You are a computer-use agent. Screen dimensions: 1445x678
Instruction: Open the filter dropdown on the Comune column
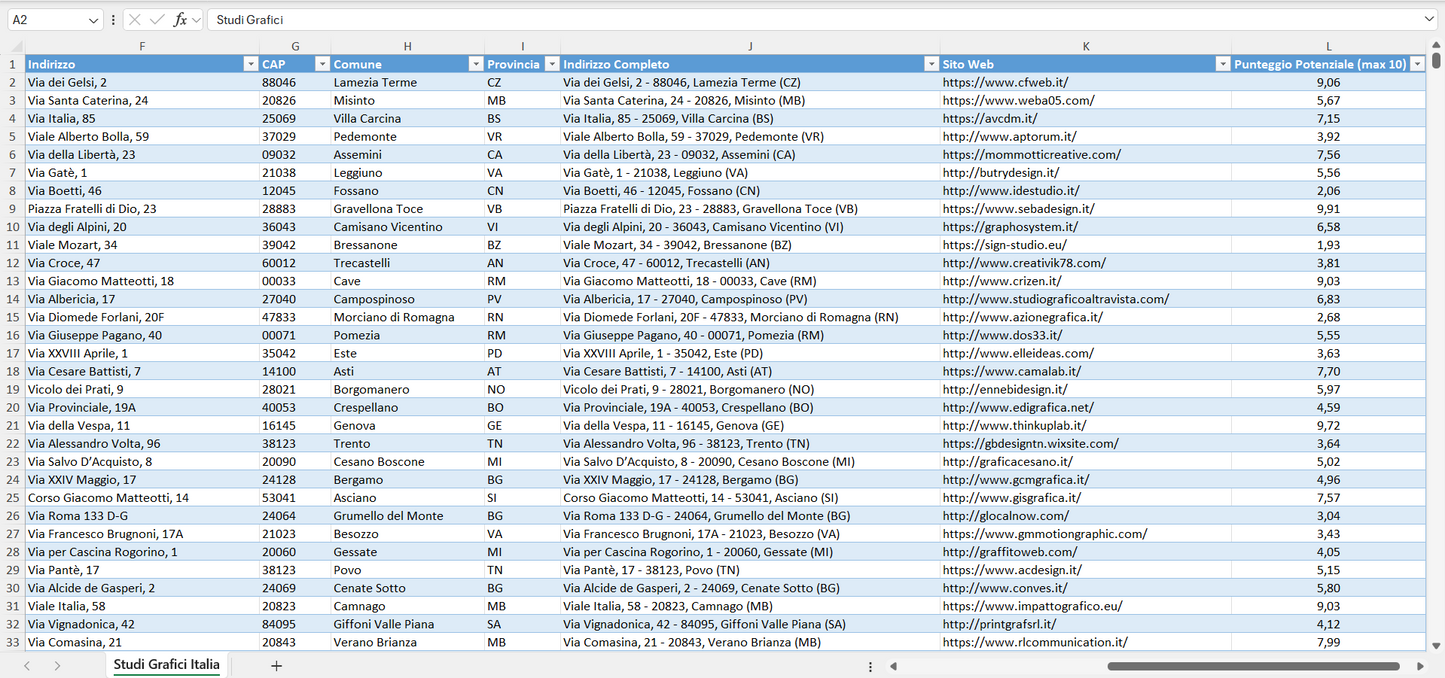[475, 63]
